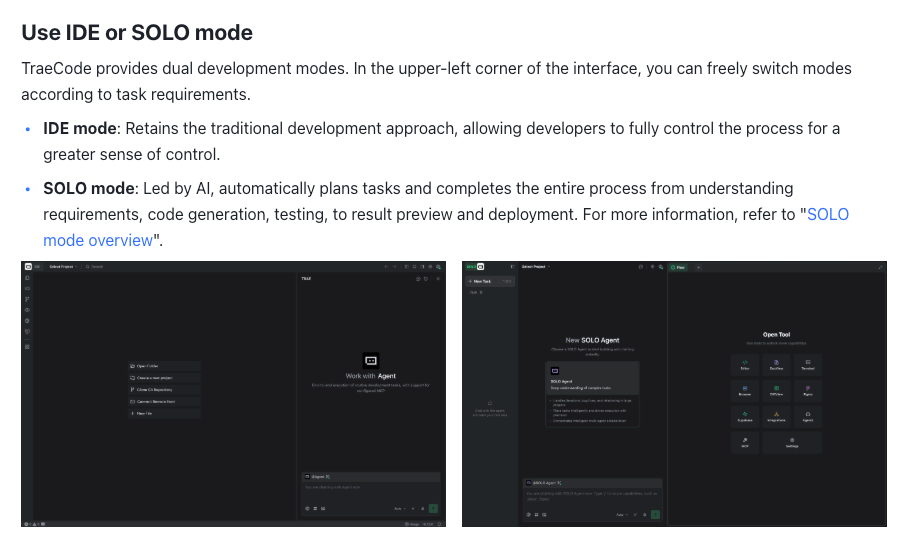Screen dimensions: 908x550
Task: Expand the Auto model dropdown in the SOLO chat
Action: (x=621, y=514)
